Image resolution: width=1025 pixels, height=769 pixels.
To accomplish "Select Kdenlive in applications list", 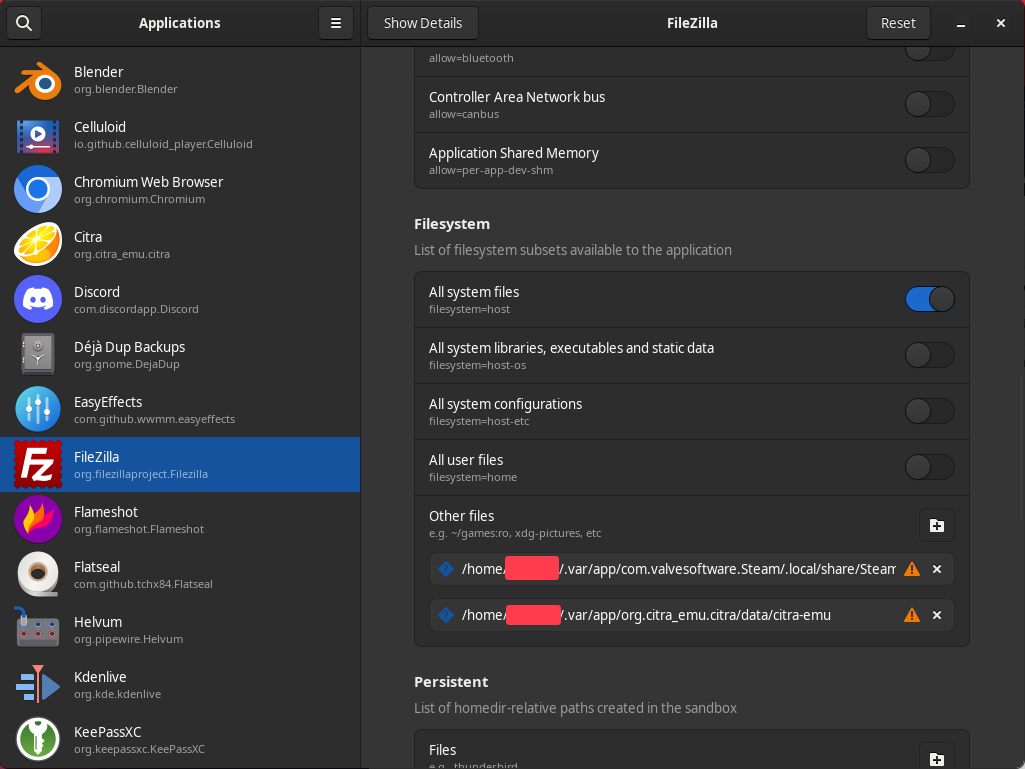I will click(x=180, y=684).
